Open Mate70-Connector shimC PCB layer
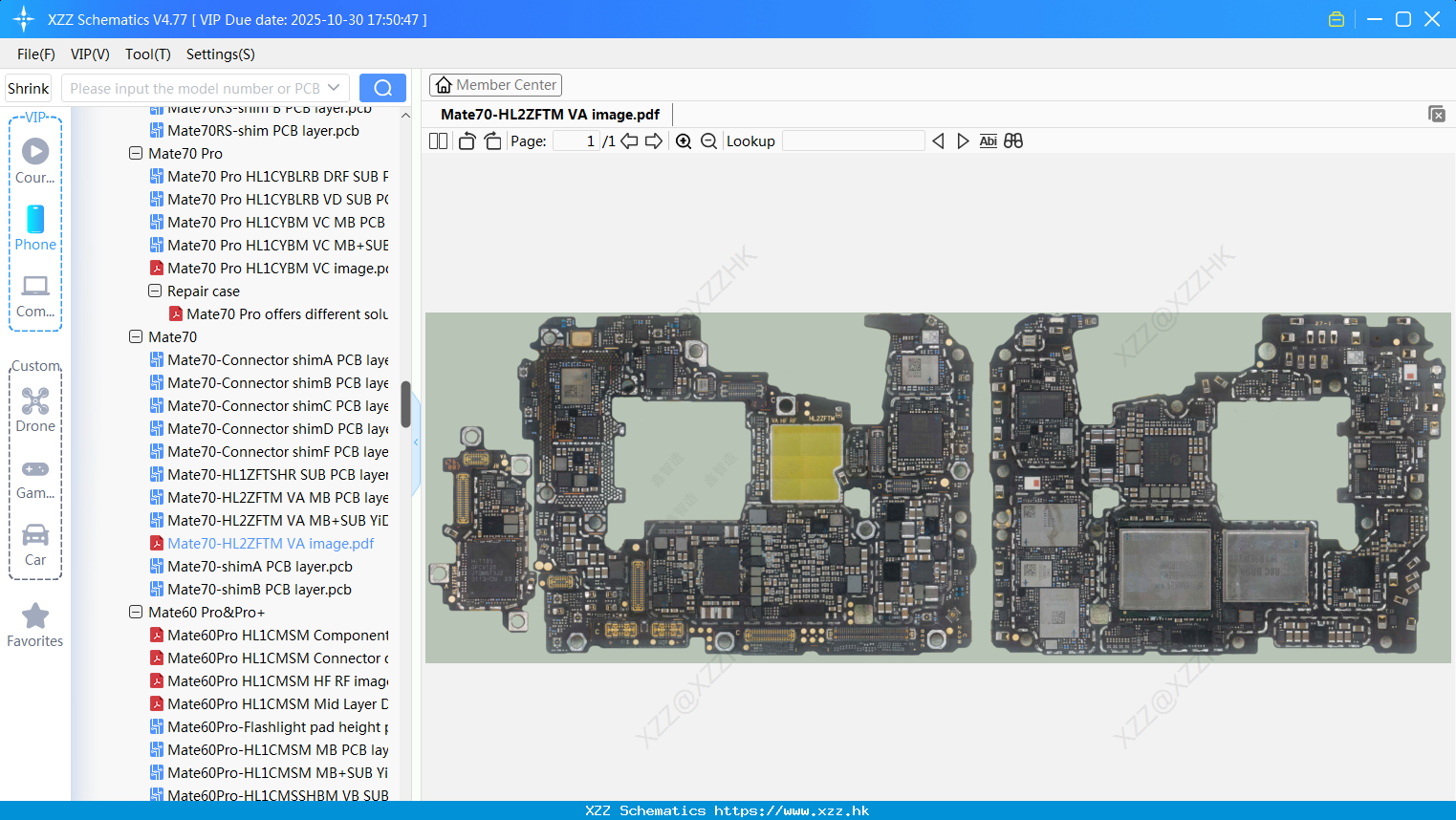This screenshot has height=820, width=1456. coord(269,406)
